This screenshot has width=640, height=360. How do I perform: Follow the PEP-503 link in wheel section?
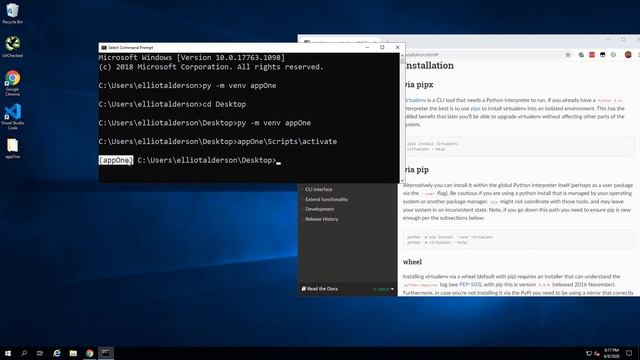pos(470,284)
